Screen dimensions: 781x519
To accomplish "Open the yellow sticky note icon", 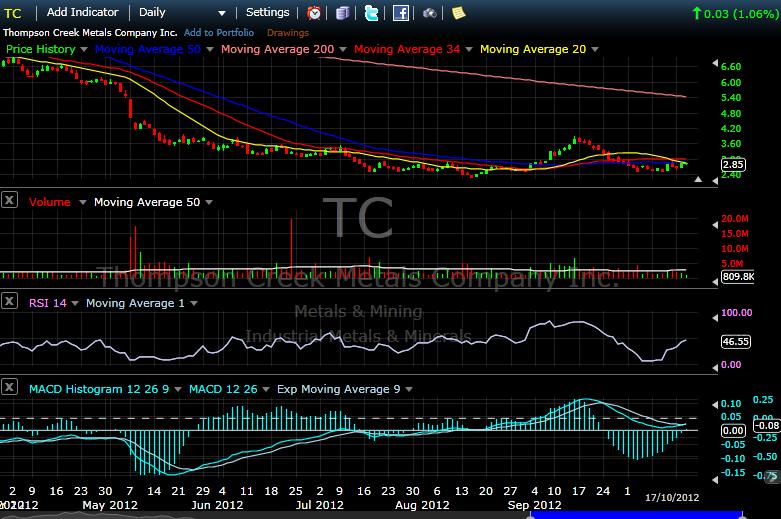I will click(458, 13).
